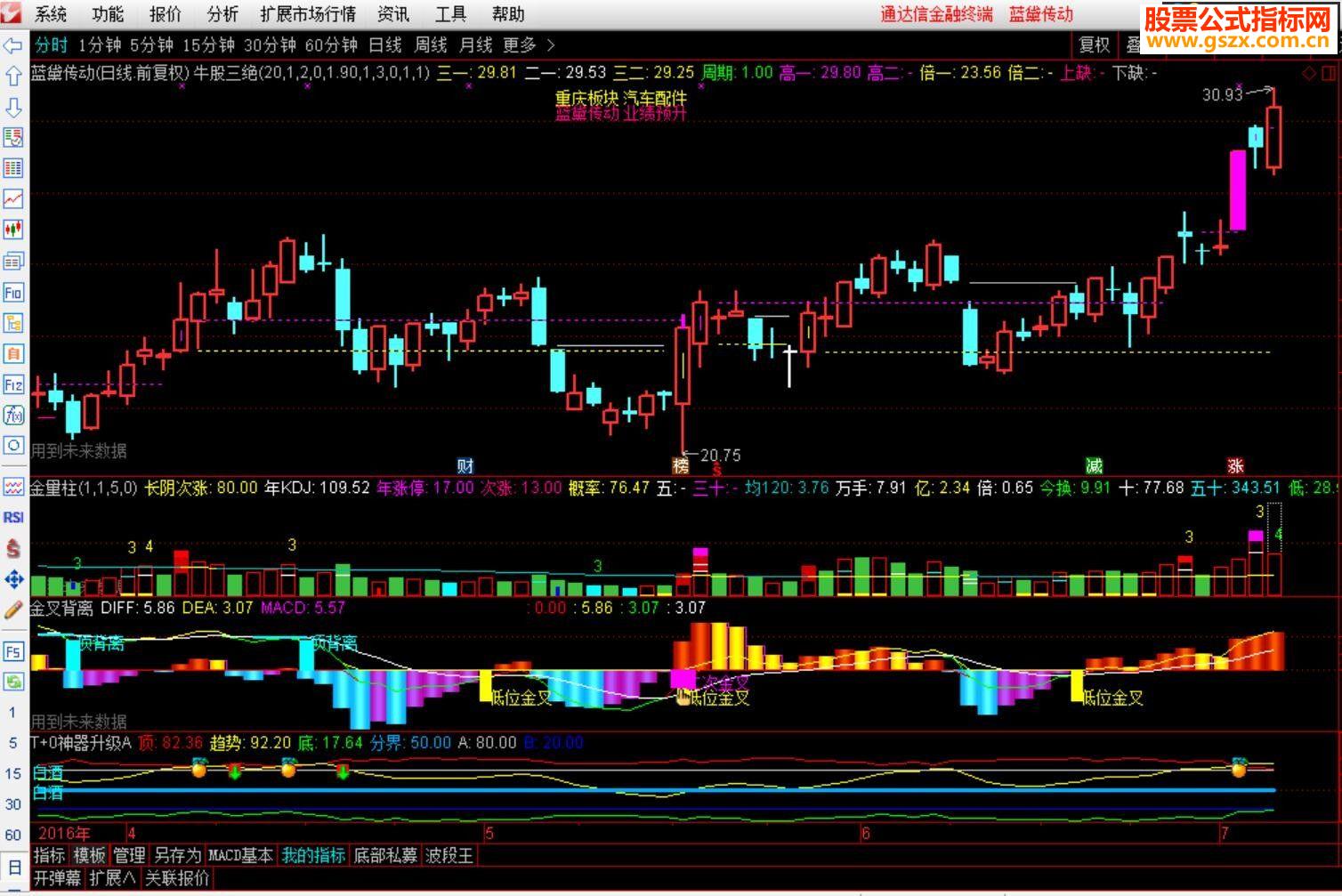Click the F10 company info icon

click(13, 293)
